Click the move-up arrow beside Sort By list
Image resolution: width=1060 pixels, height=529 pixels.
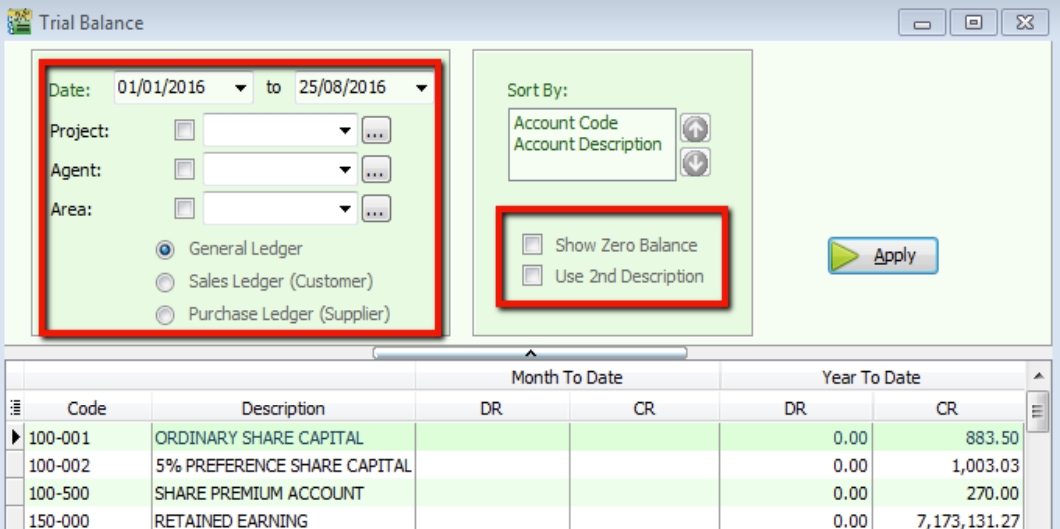click(x=696, y=129)
